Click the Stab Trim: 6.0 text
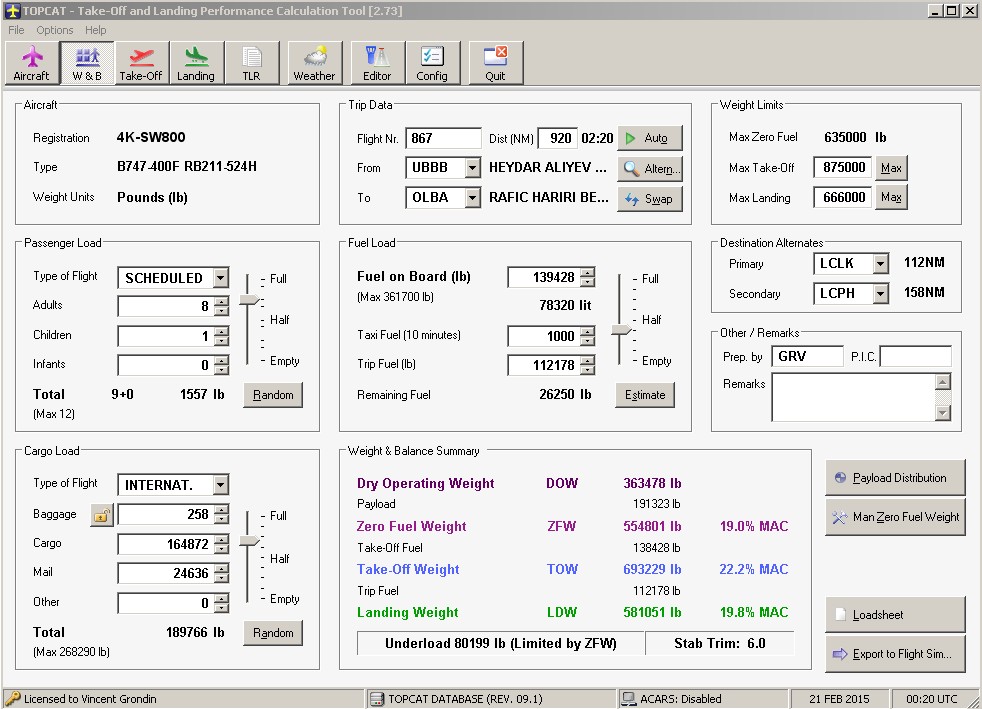 coord(720,644)
